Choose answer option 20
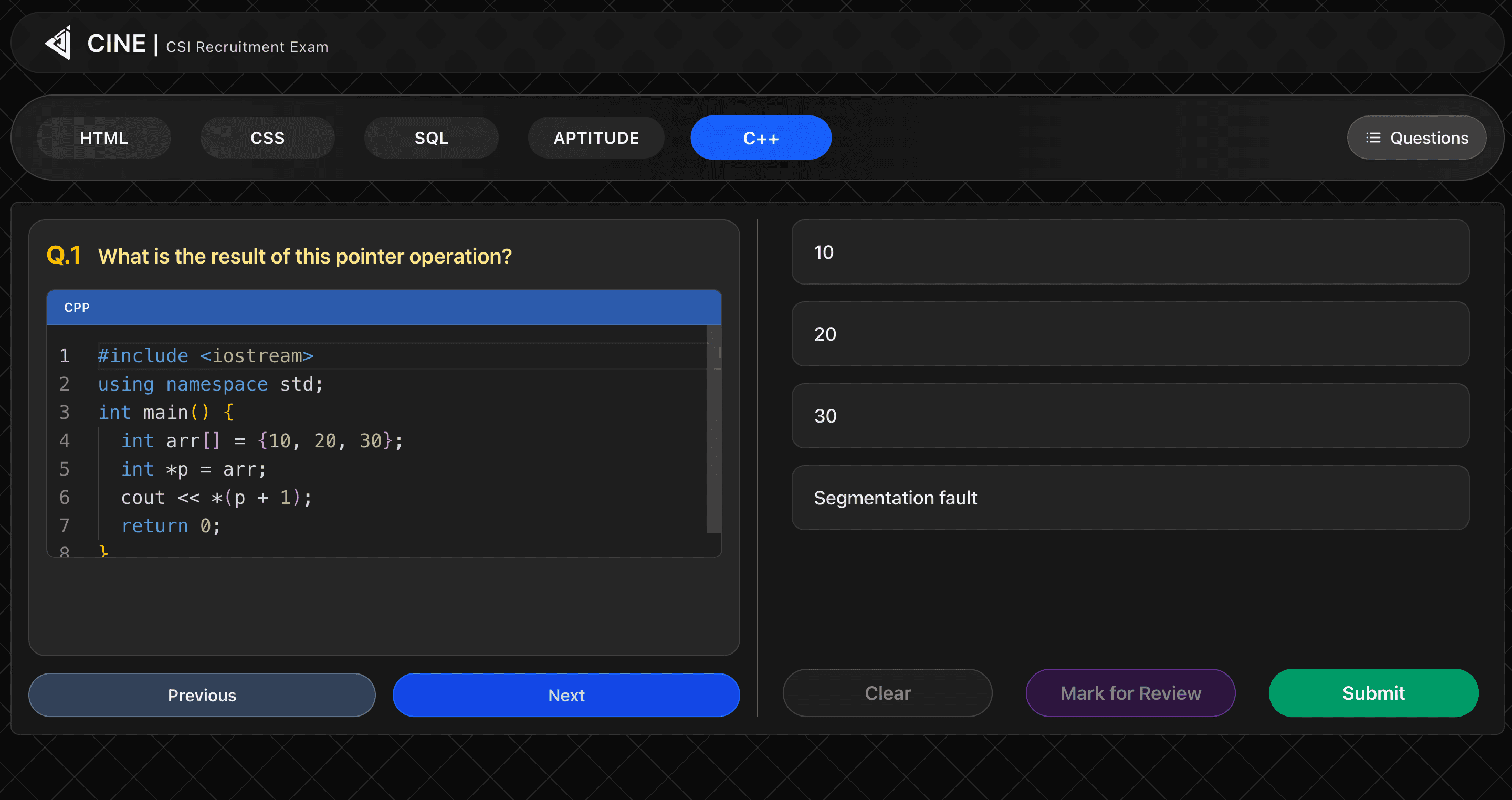1512x800 pixels. (x=1130, y=334)
